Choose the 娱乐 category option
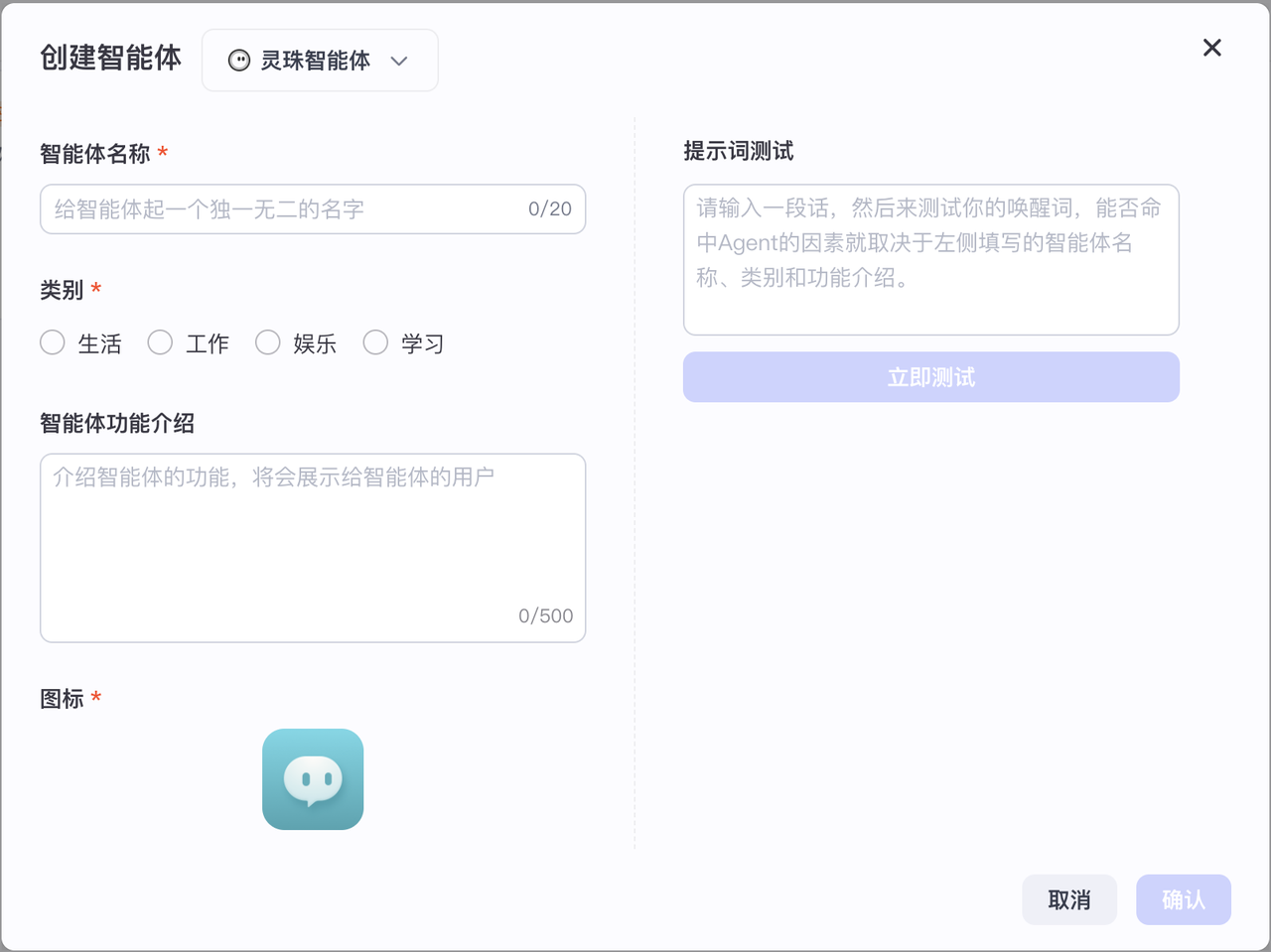The image size is (1271, 952). tap(268, 343)
